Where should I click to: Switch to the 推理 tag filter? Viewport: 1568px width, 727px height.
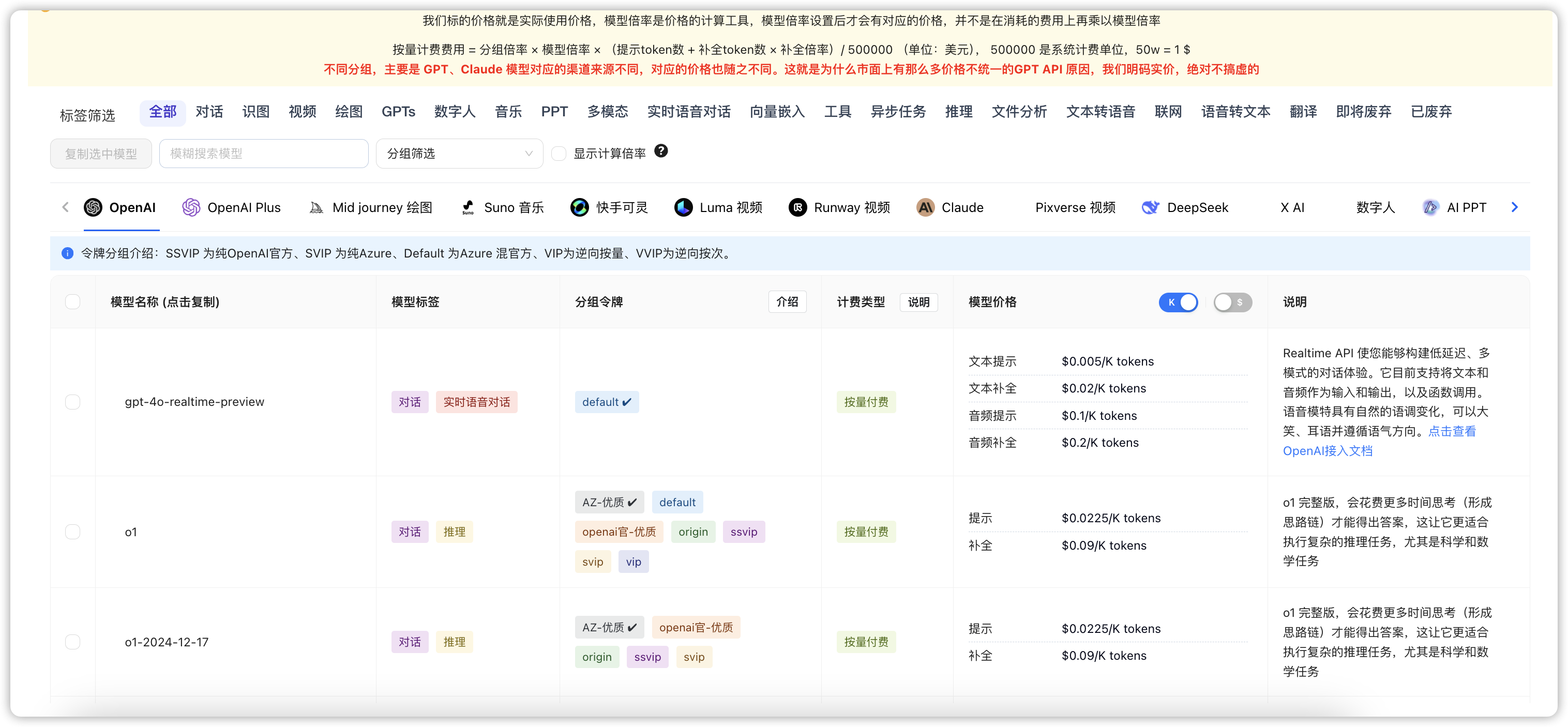(x=959, y=112)
